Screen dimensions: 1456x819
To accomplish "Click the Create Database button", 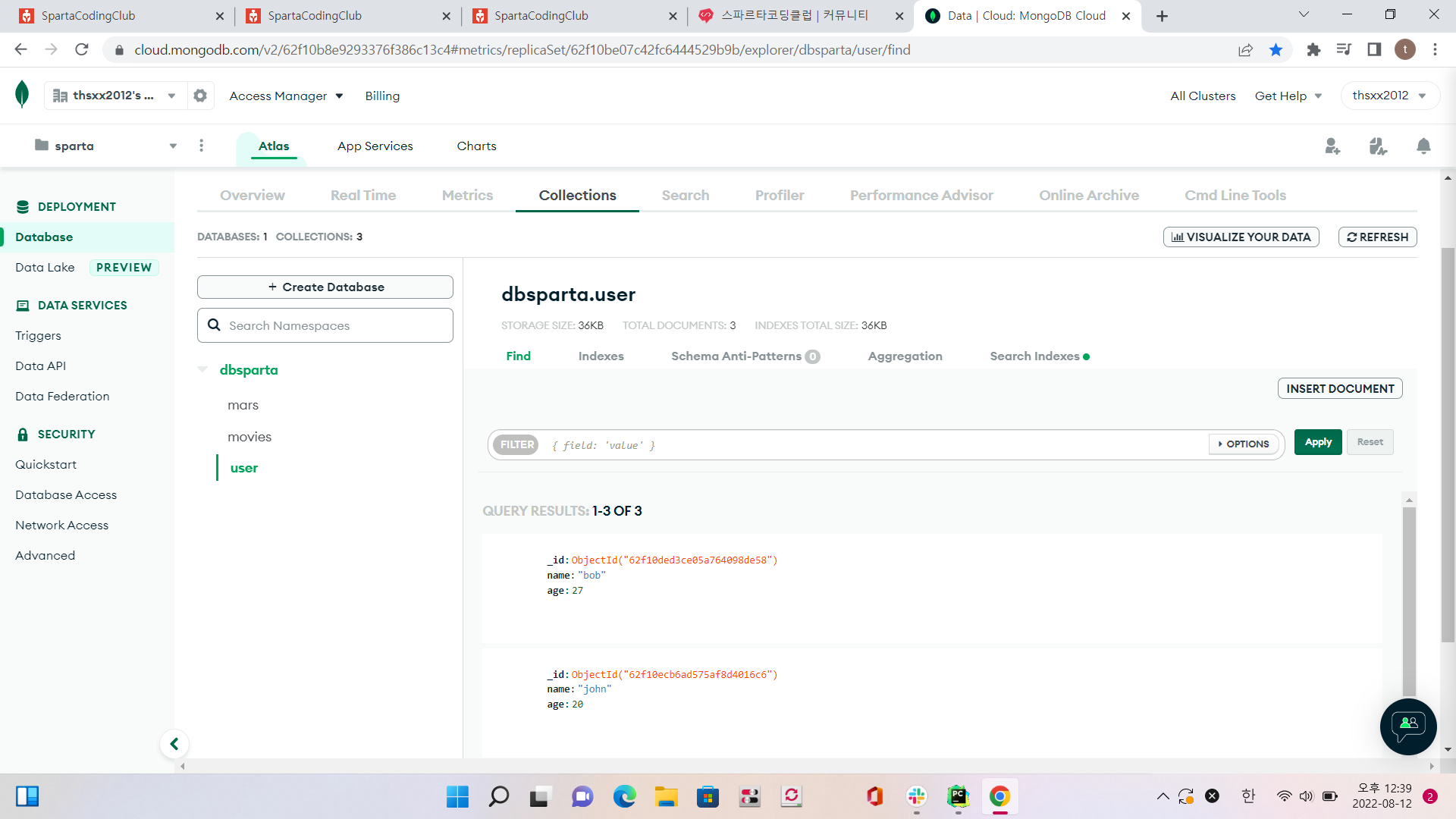I will tap(325, 287).
